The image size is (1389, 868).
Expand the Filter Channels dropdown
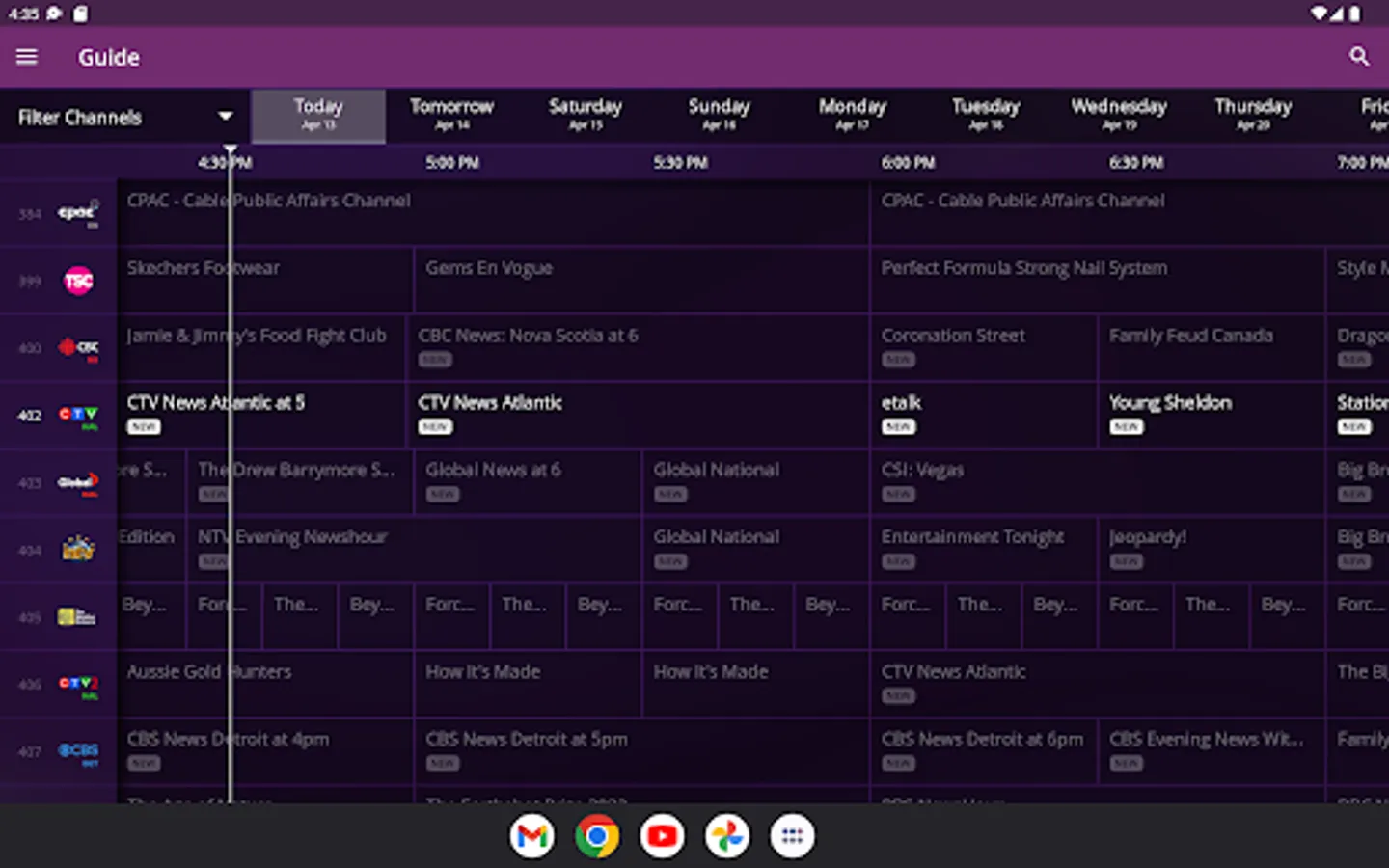(125, 117)
